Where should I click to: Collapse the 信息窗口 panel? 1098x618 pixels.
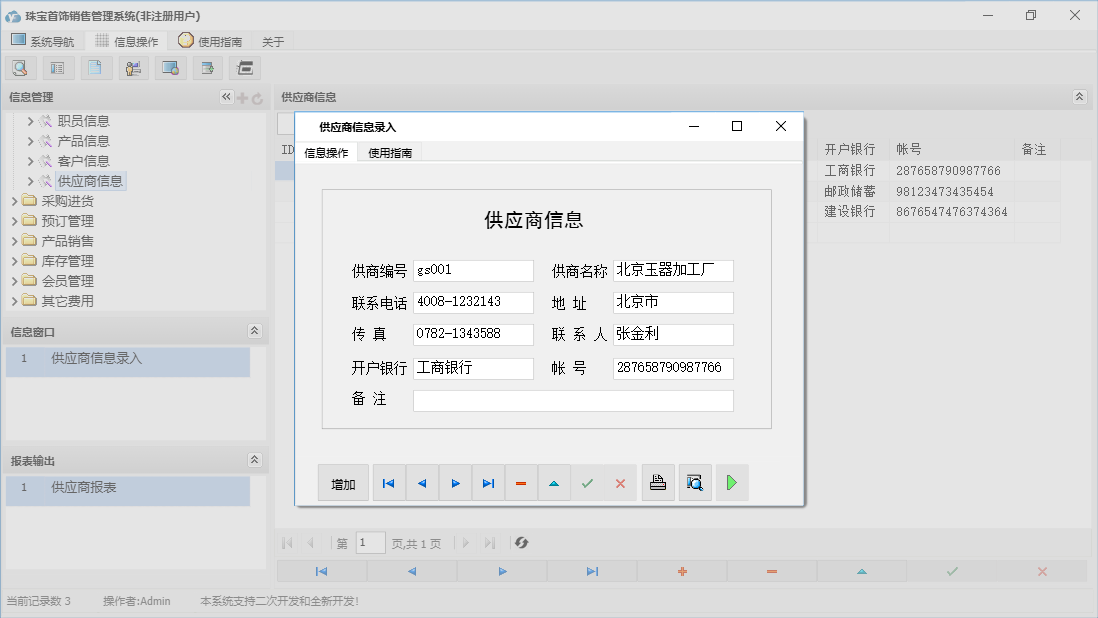[254, 331]
